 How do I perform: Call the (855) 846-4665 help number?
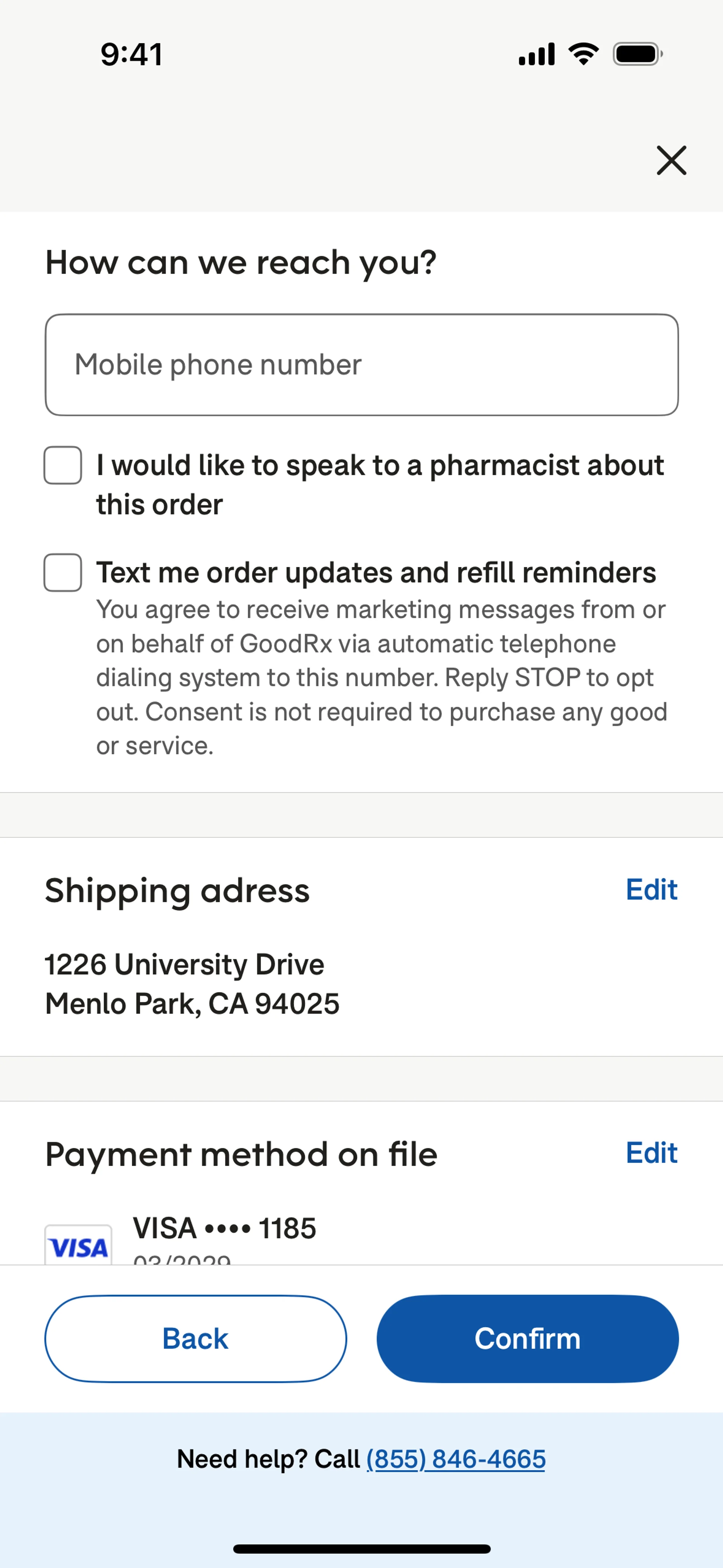pyautogui.click(x=455, y=1459)
